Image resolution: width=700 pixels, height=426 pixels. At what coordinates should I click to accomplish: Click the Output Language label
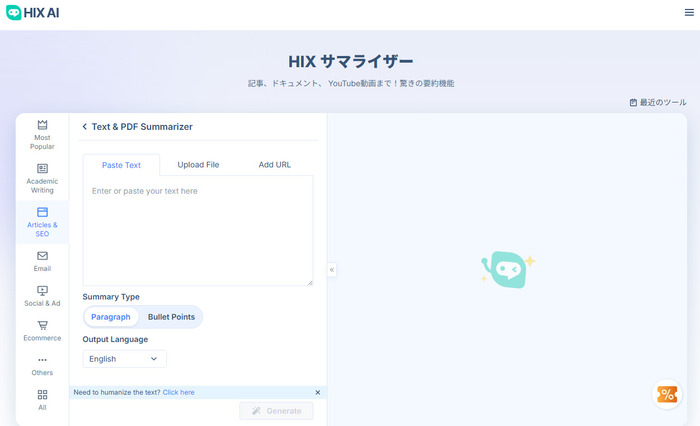[115, 339]
